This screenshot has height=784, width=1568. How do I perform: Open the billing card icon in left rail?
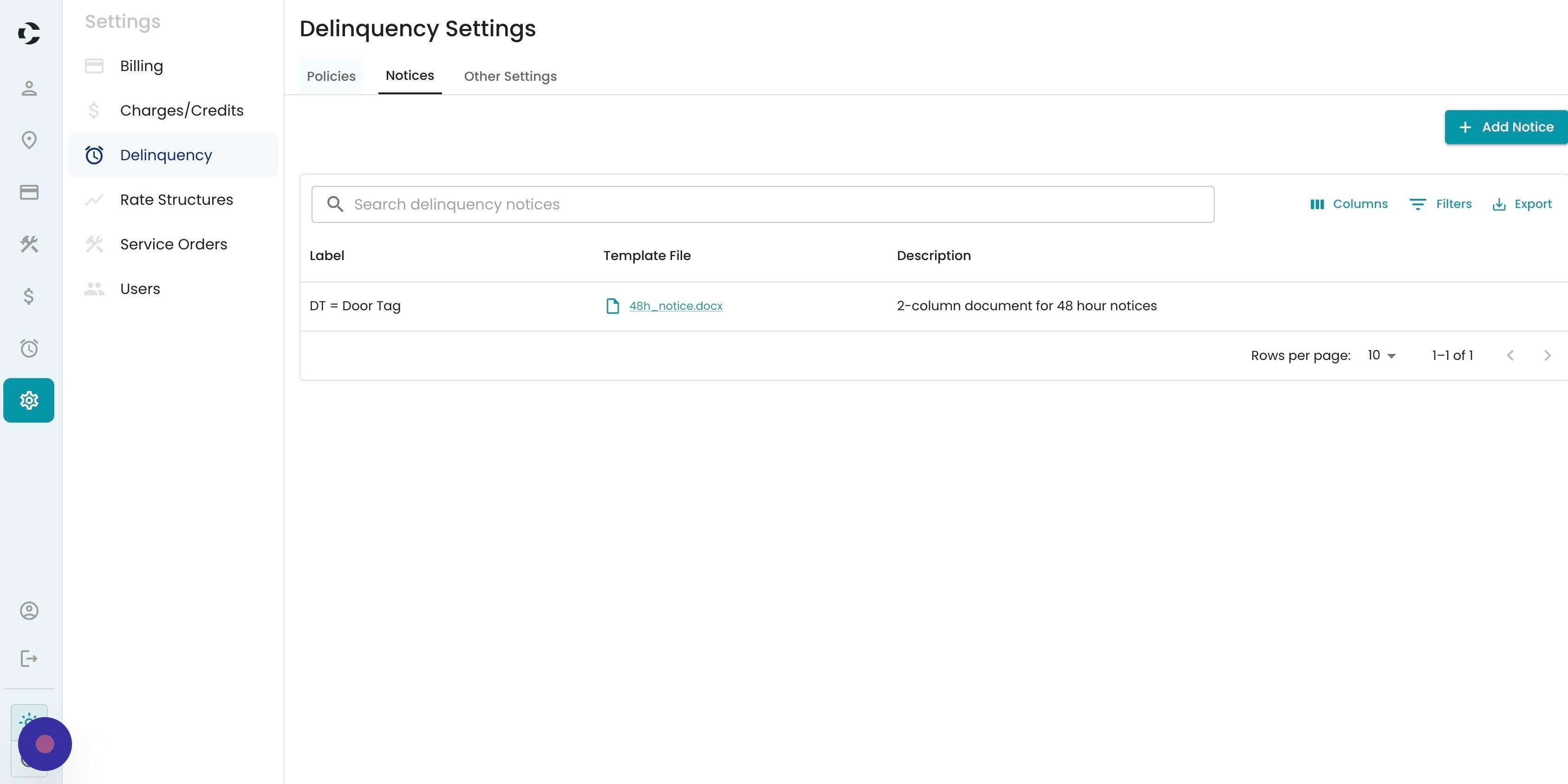pos(29,192)
